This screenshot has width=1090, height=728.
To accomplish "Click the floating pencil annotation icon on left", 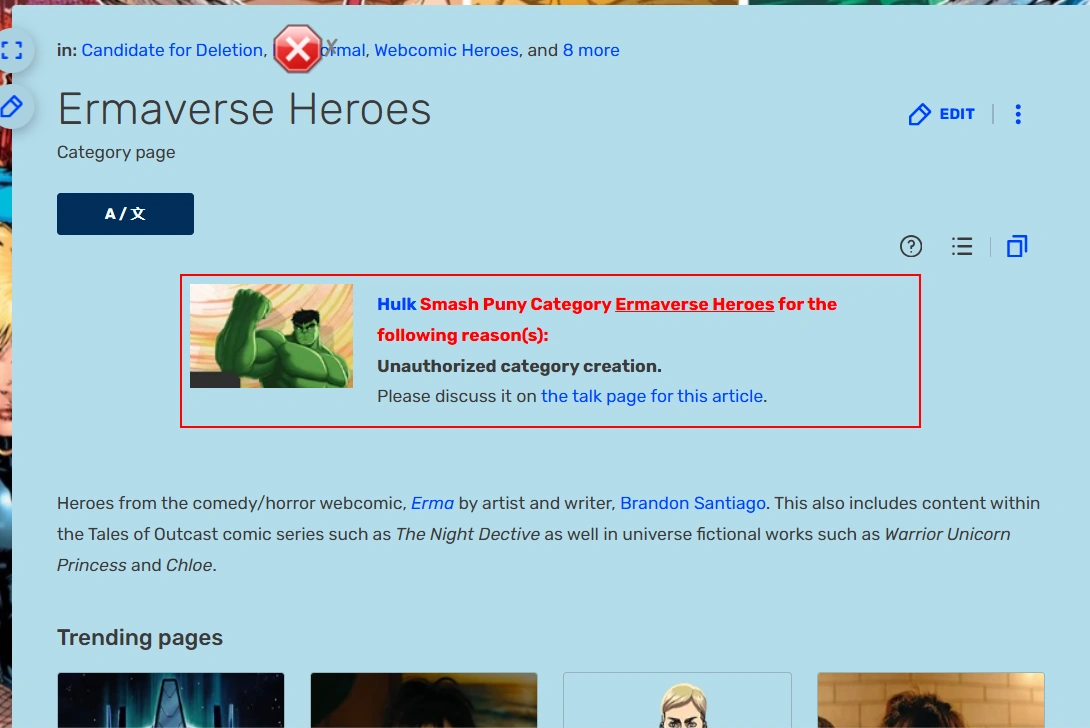I will pyautogui.click(x=14, y=106).
